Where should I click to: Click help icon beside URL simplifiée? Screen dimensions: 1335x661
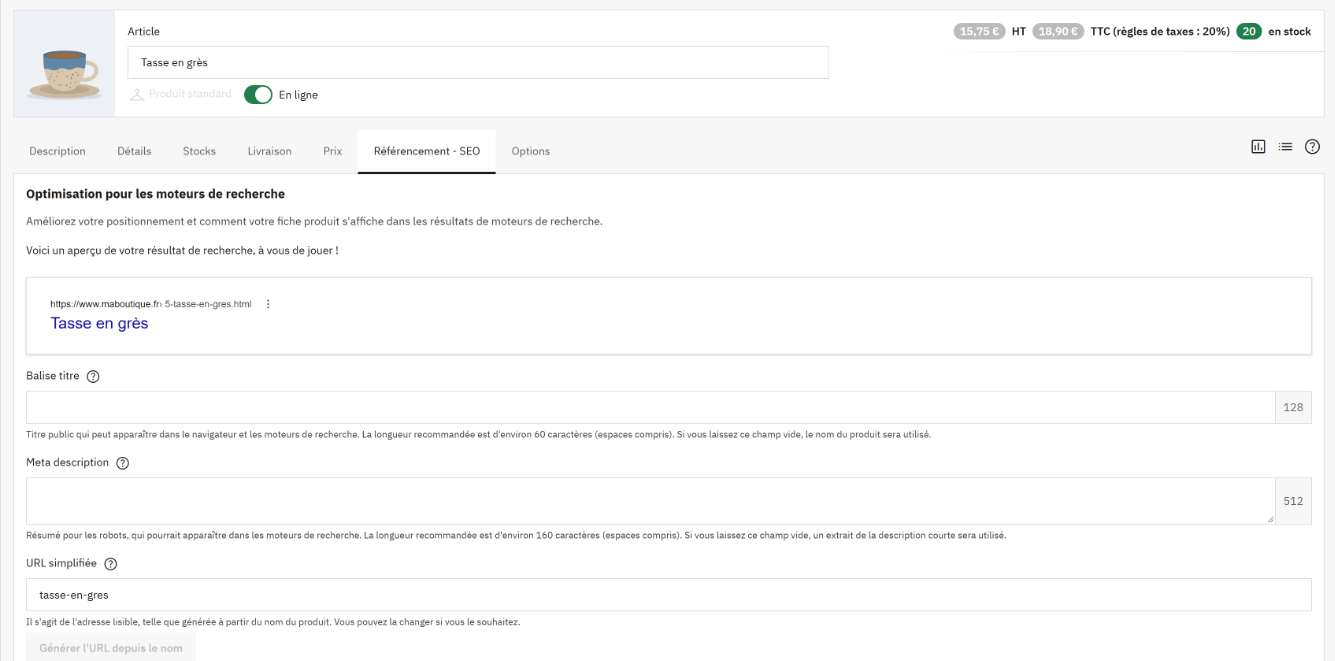[x=111, y=564]
